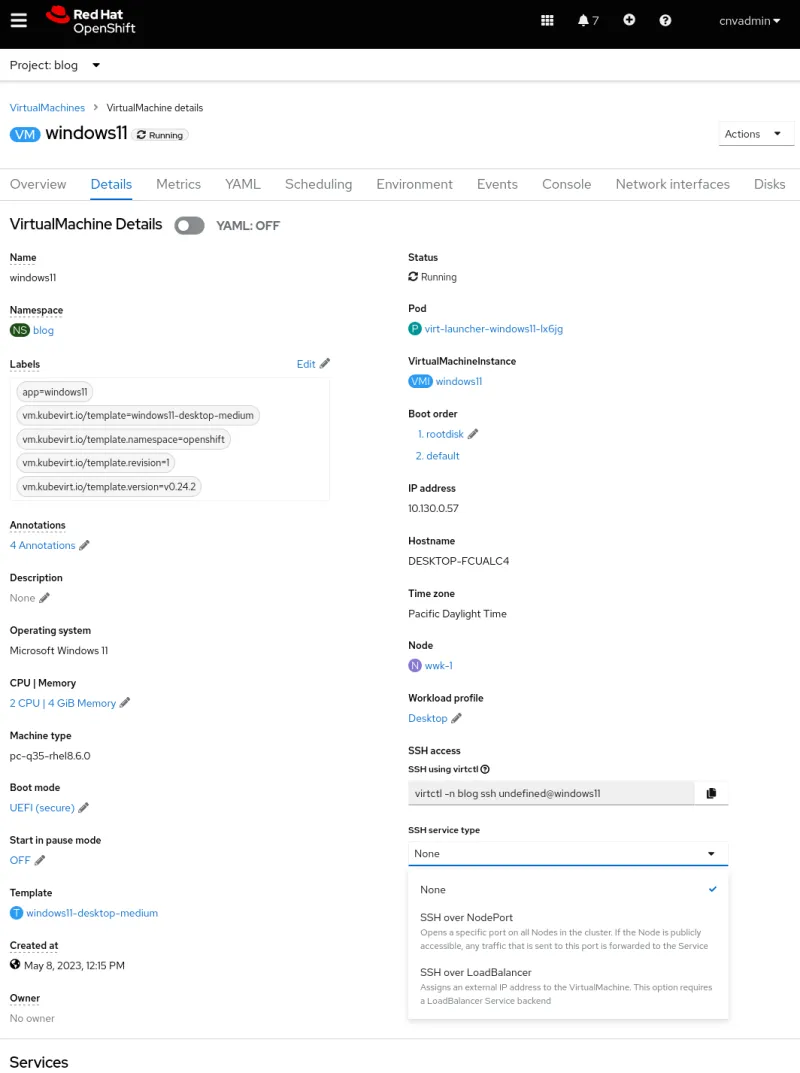800x1073 pixels.
Task: Open the hamburger navigation menu
Action: pos(19,21)
